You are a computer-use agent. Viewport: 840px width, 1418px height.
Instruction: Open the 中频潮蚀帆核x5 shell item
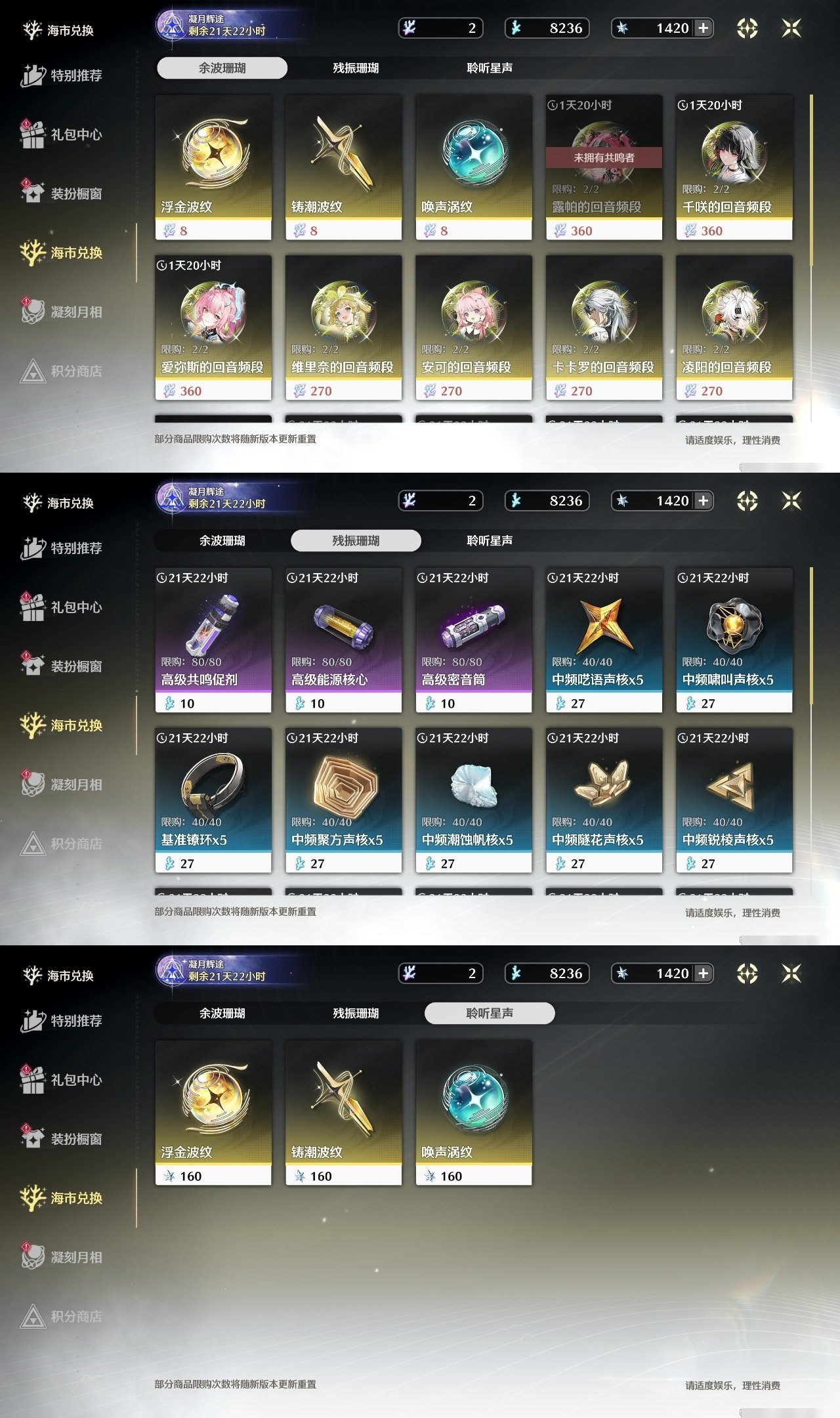[473, 785]
